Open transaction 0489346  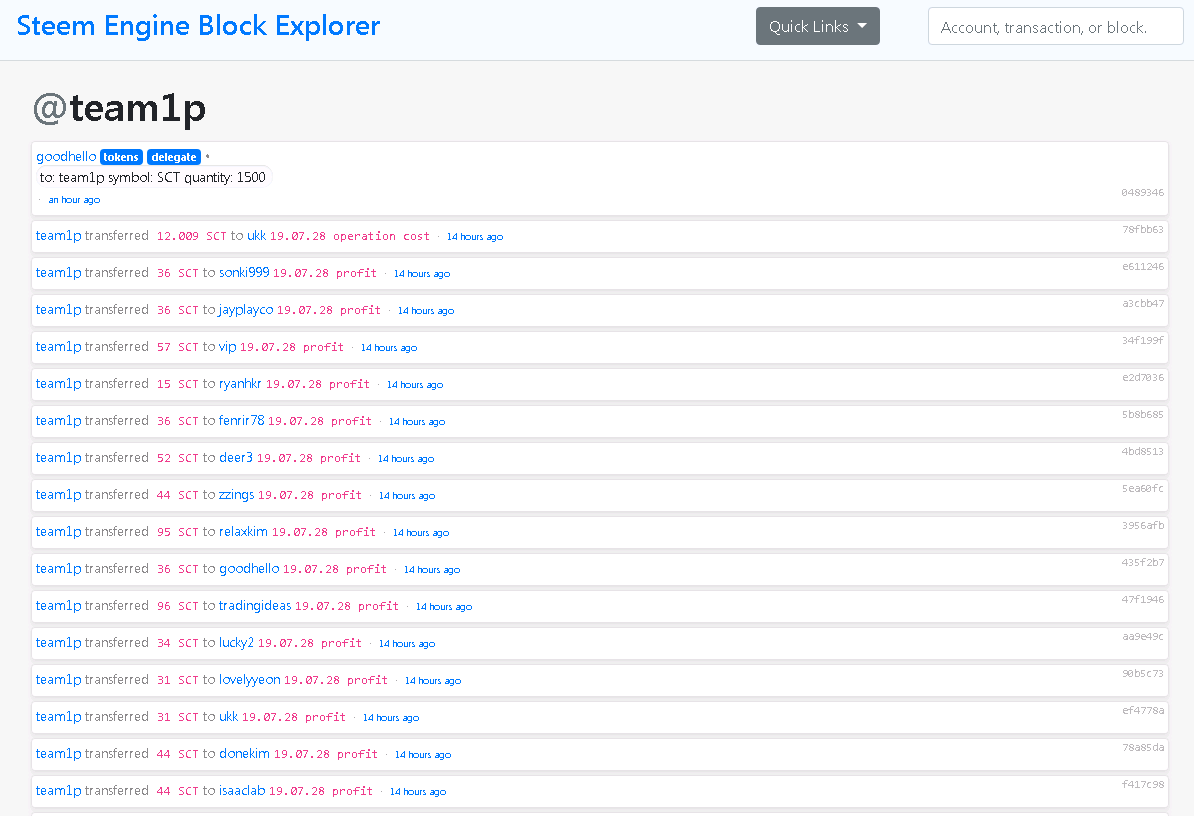[x=1142, y=193]
